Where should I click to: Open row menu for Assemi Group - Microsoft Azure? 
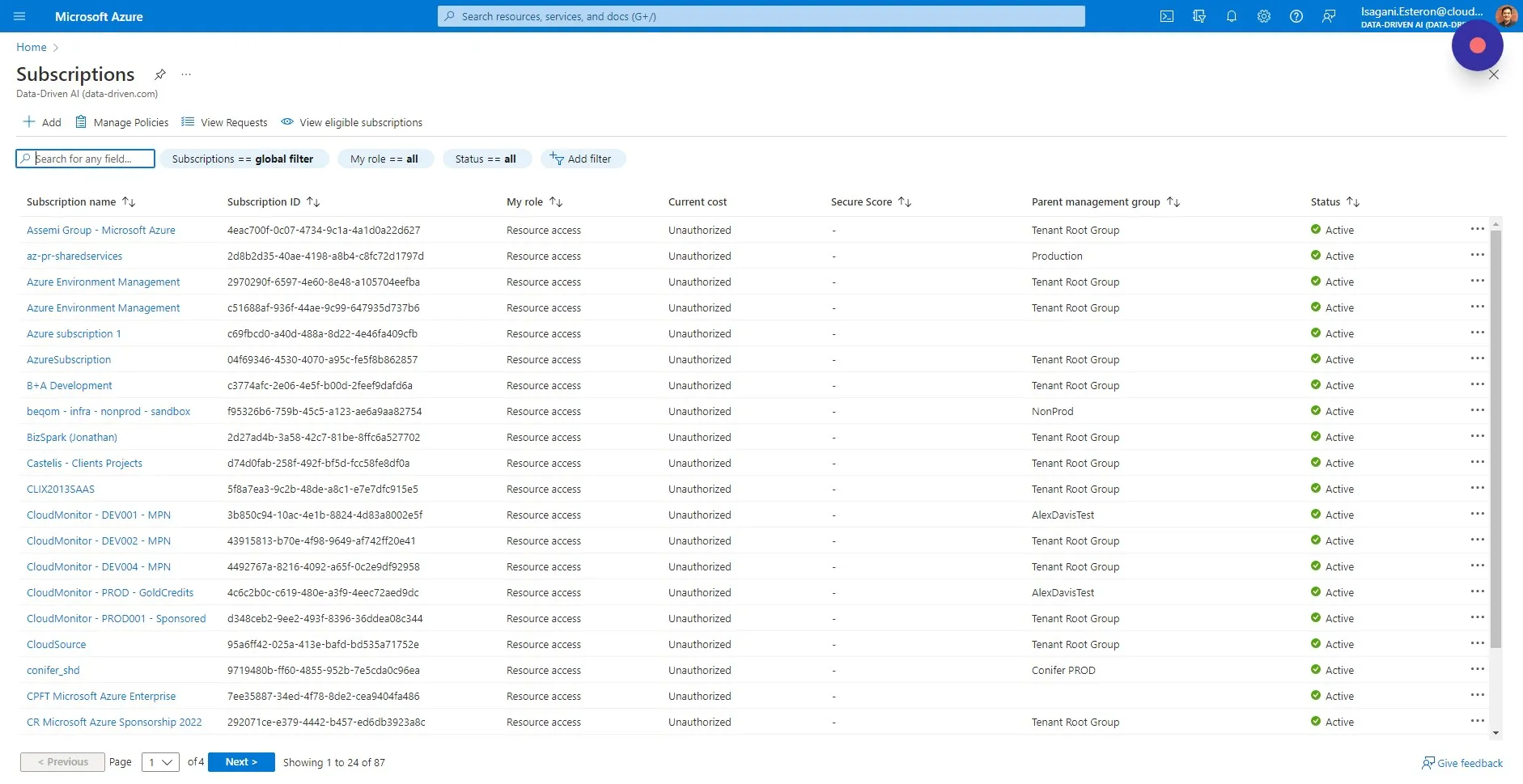[x=1478, y=229]
